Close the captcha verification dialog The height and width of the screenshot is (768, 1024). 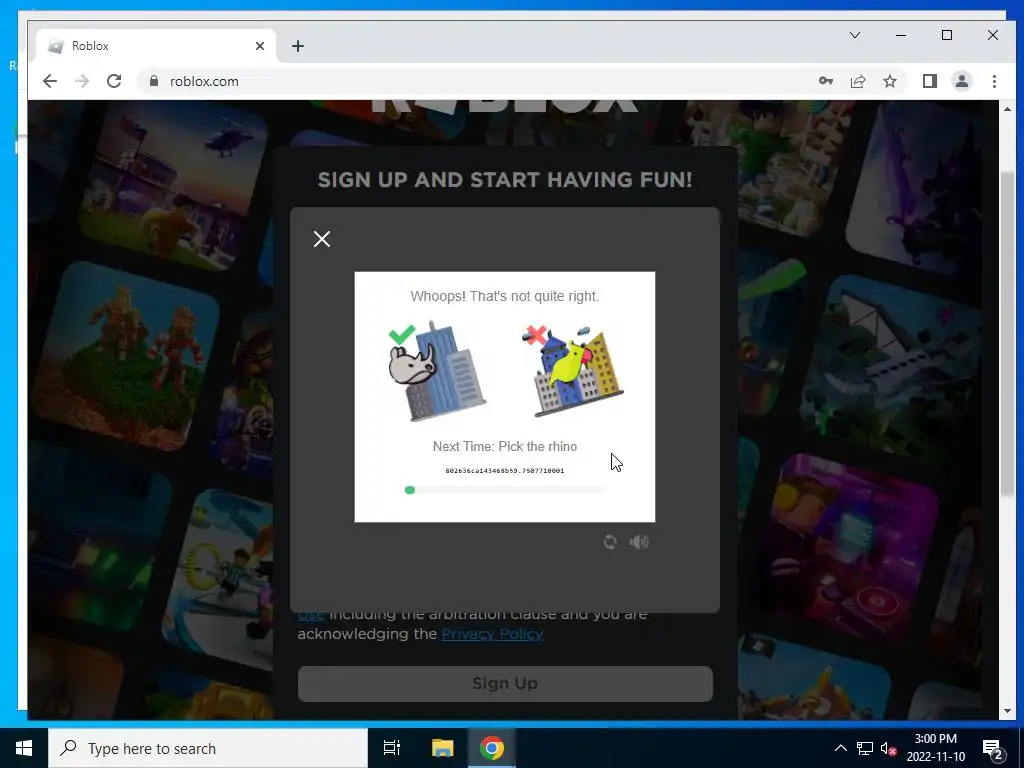(x=321, y=239)
